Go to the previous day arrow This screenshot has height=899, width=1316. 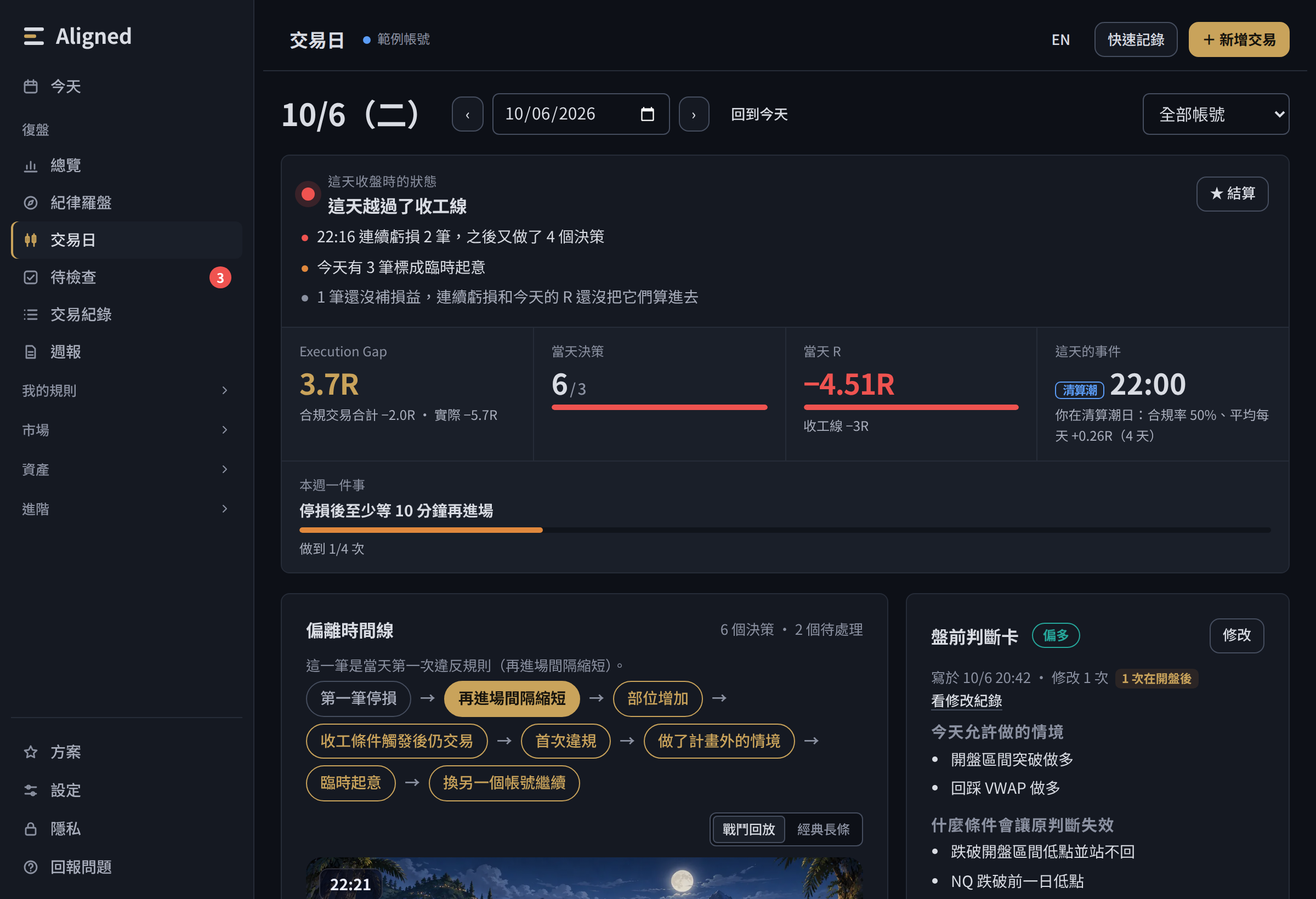coord(468,115)
